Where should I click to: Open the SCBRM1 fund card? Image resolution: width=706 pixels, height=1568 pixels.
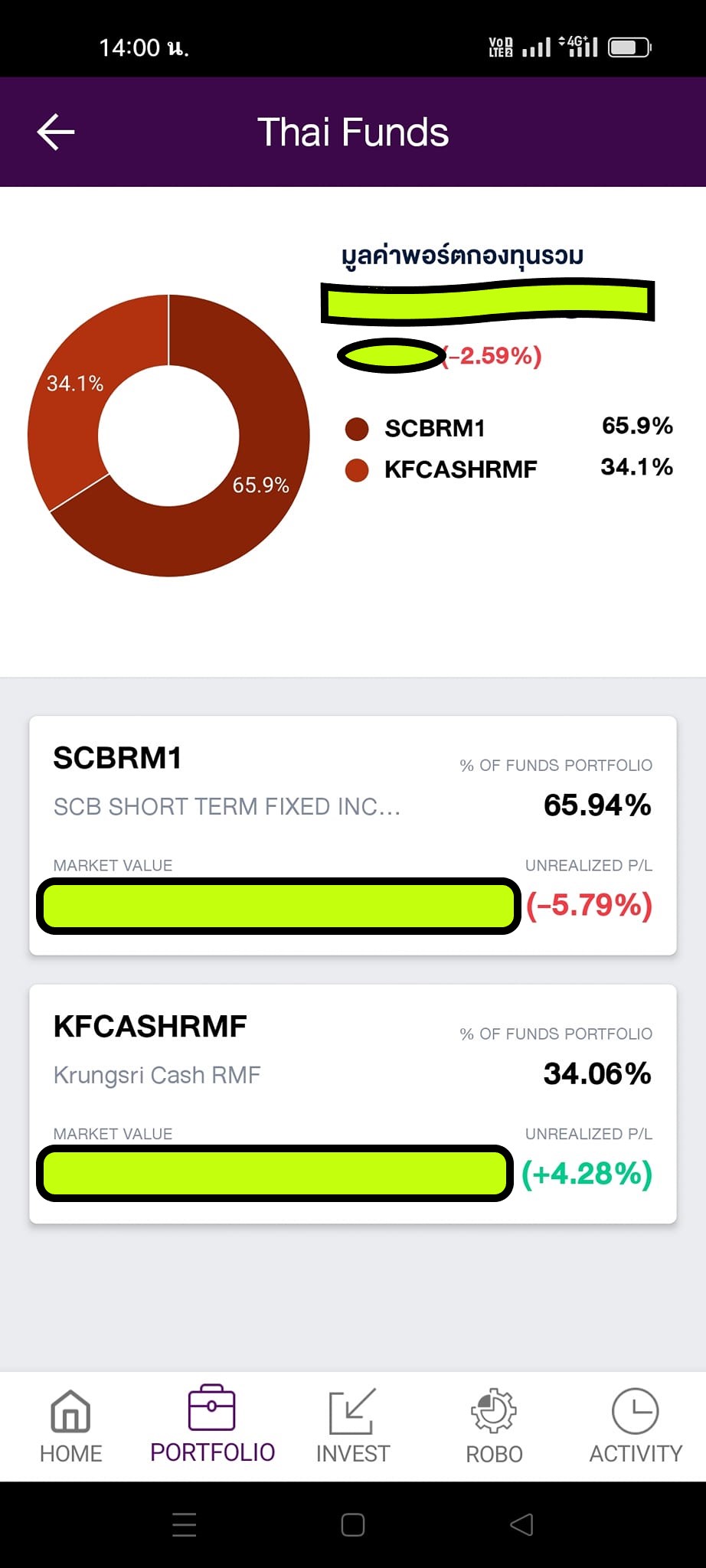[353, 835]
